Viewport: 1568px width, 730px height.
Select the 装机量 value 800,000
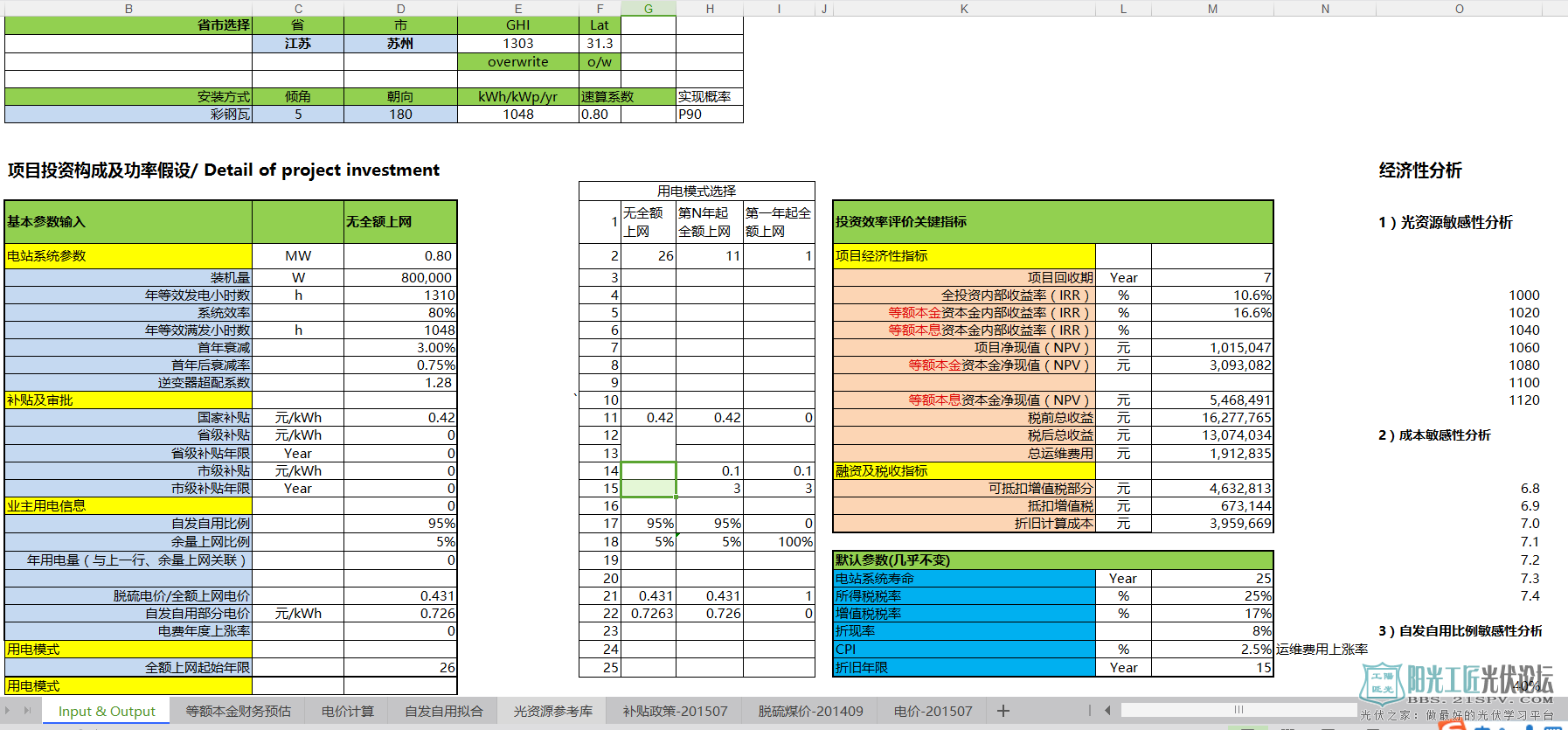pyautogui.click(x=400, y=278)
